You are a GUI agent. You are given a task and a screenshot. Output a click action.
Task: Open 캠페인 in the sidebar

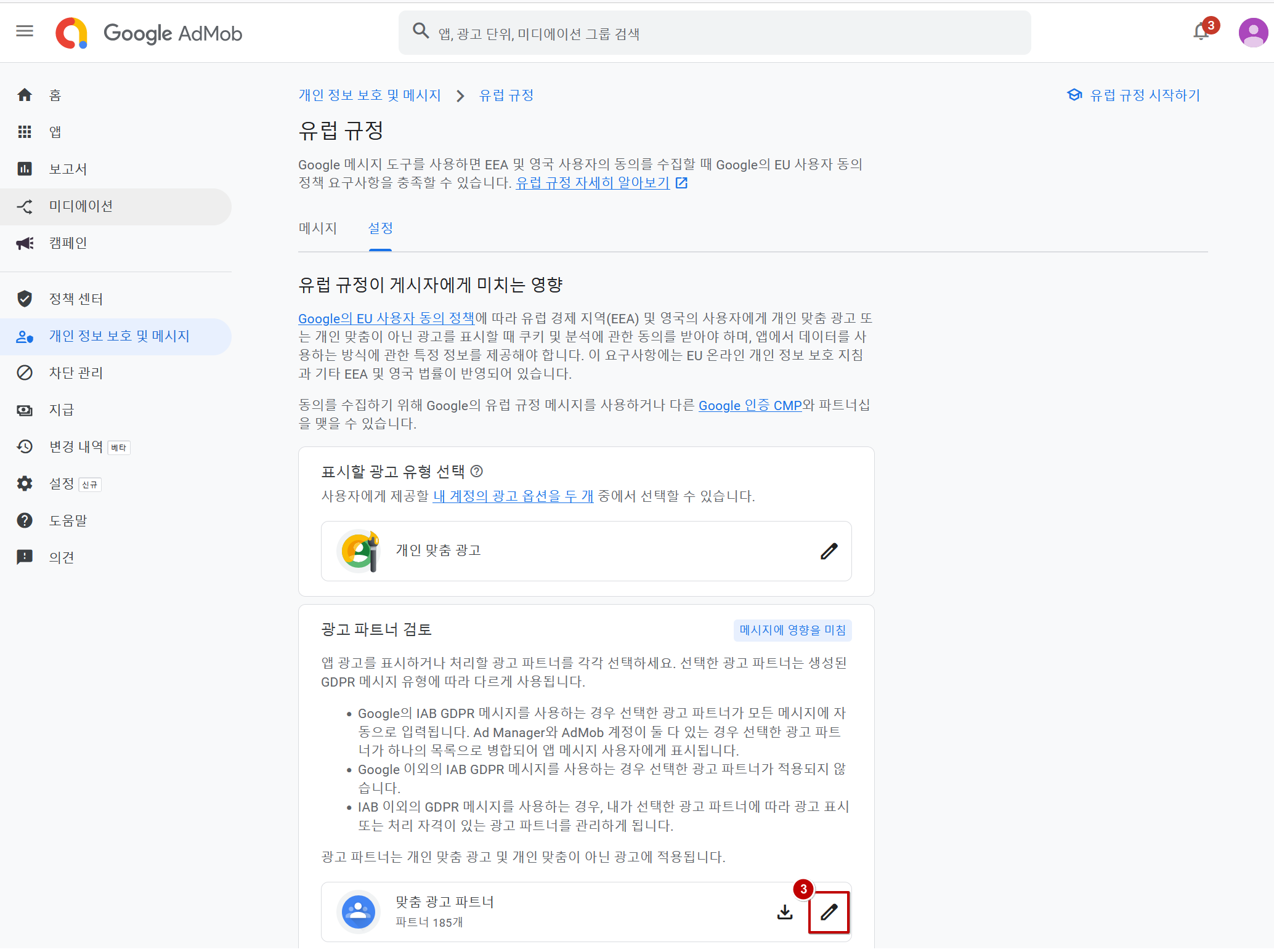(x=68, y=243)
